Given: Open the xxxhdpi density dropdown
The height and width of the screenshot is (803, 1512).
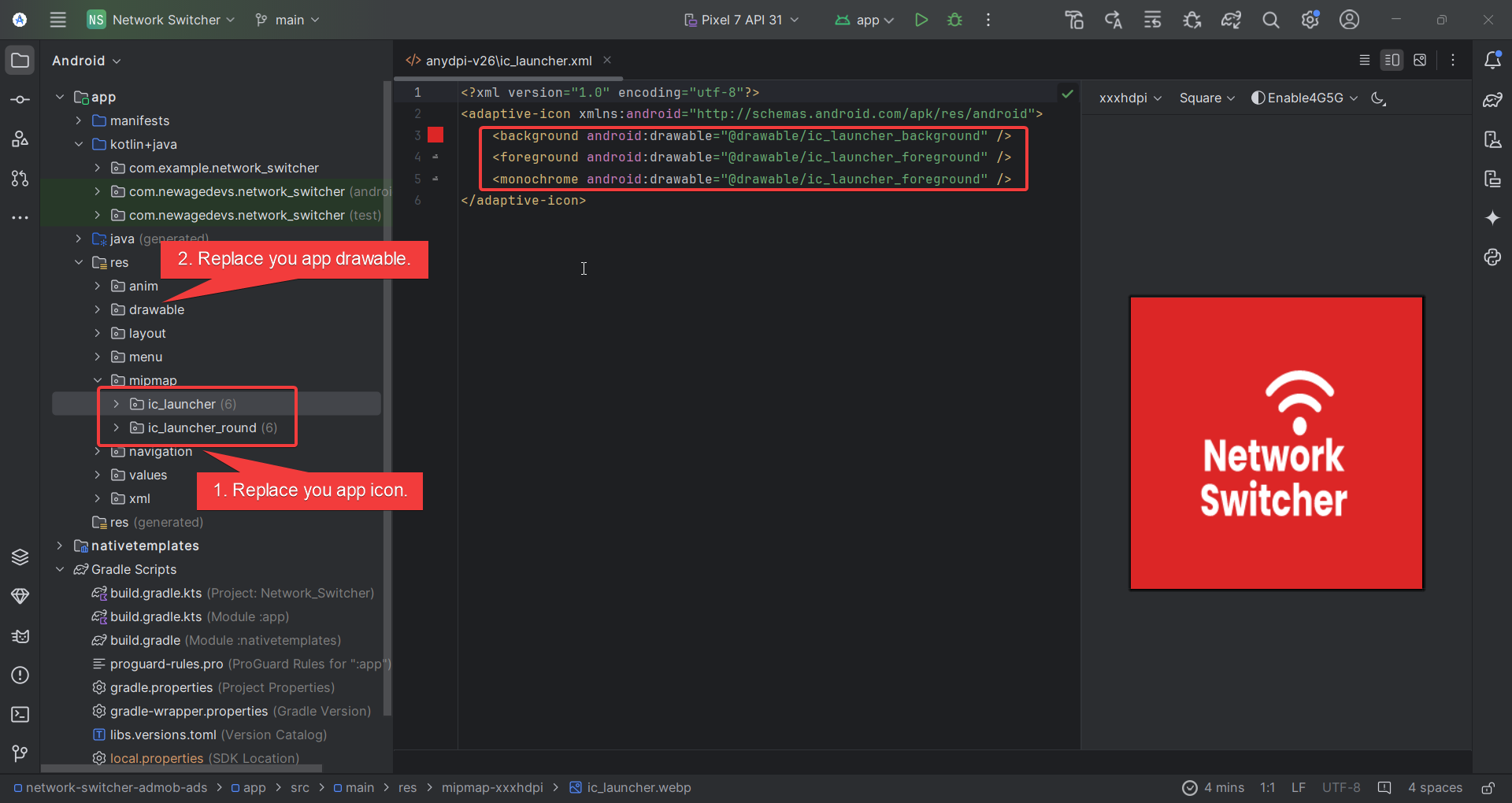Looking at the screenshot, I should [1131, 98].
